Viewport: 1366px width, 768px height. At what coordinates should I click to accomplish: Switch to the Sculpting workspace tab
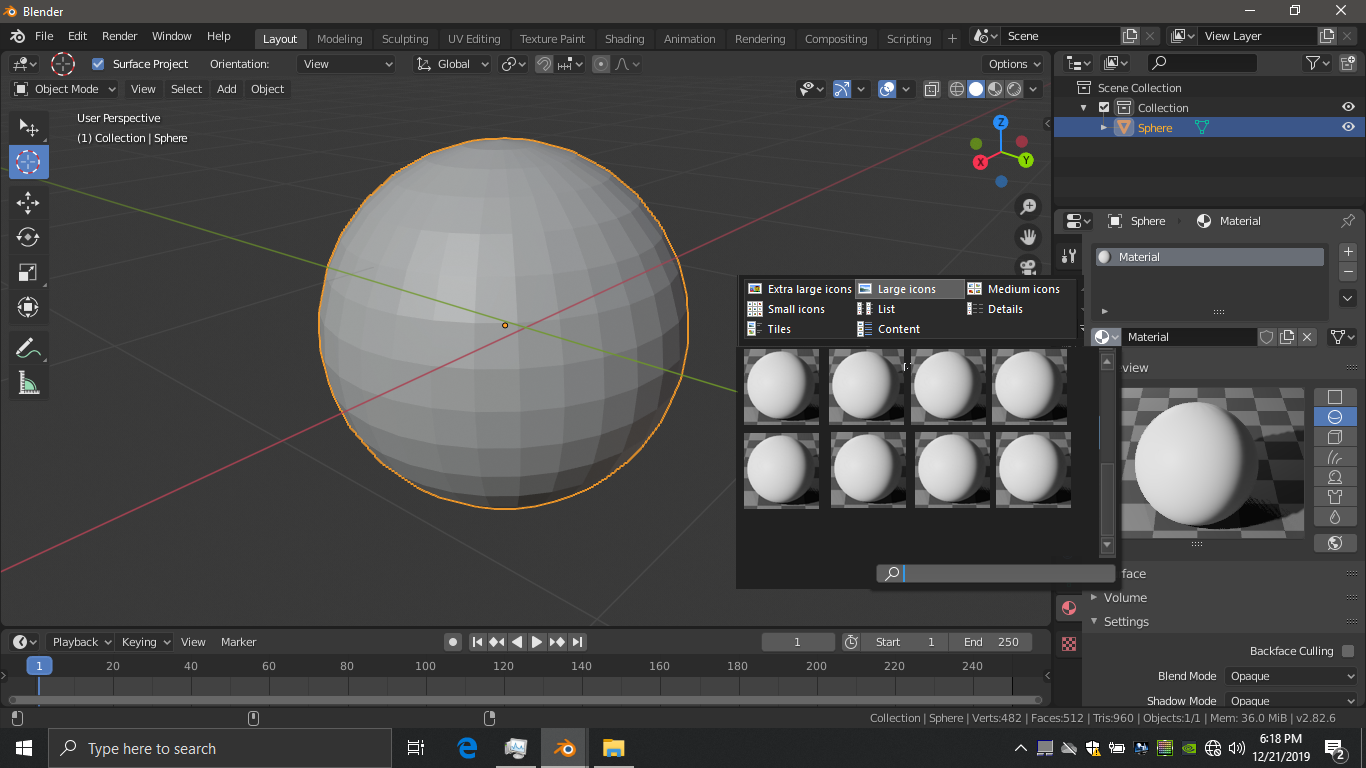(405, 39)
